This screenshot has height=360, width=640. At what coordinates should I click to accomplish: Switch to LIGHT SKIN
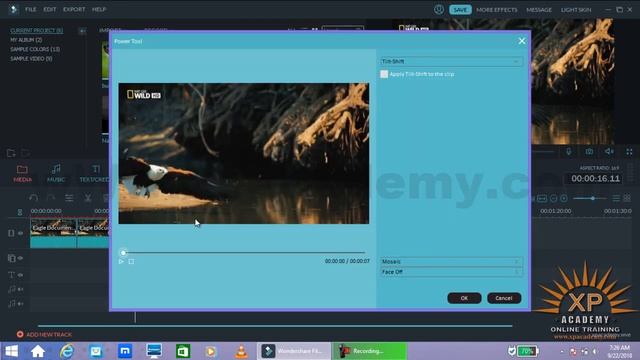(x=576, y=10)
